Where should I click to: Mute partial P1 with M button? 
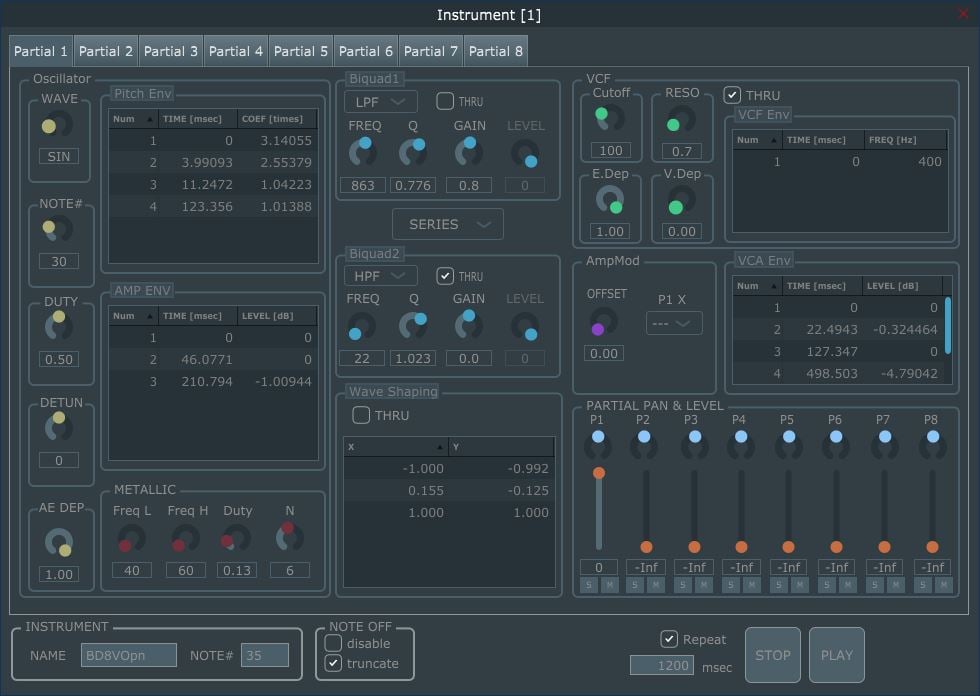[x=609, y=585]
